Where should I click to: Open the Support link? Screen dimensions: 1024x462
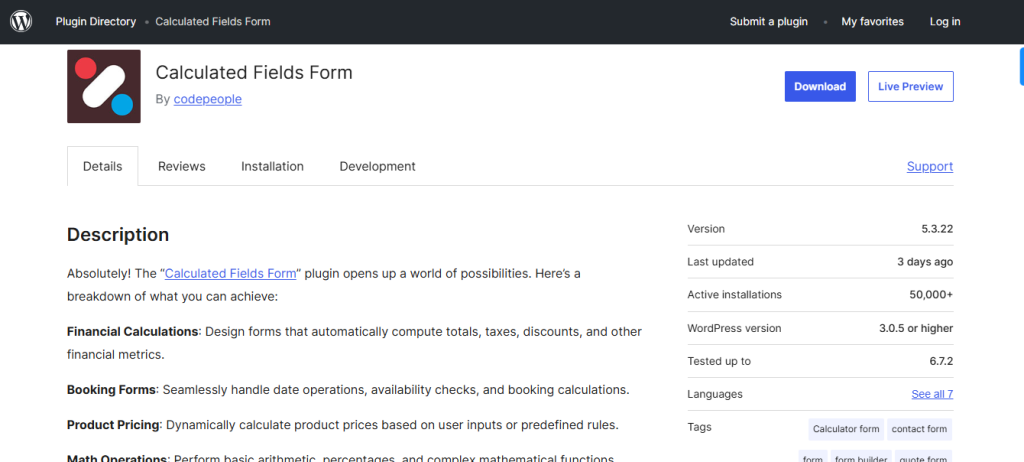click(930, 166)
